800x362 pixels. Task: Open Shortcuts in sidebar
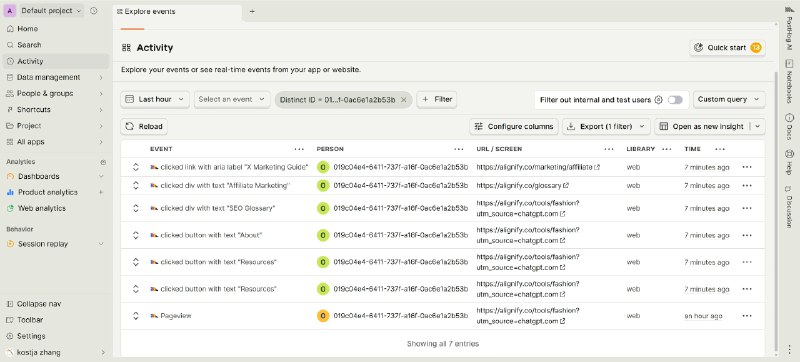55,110
